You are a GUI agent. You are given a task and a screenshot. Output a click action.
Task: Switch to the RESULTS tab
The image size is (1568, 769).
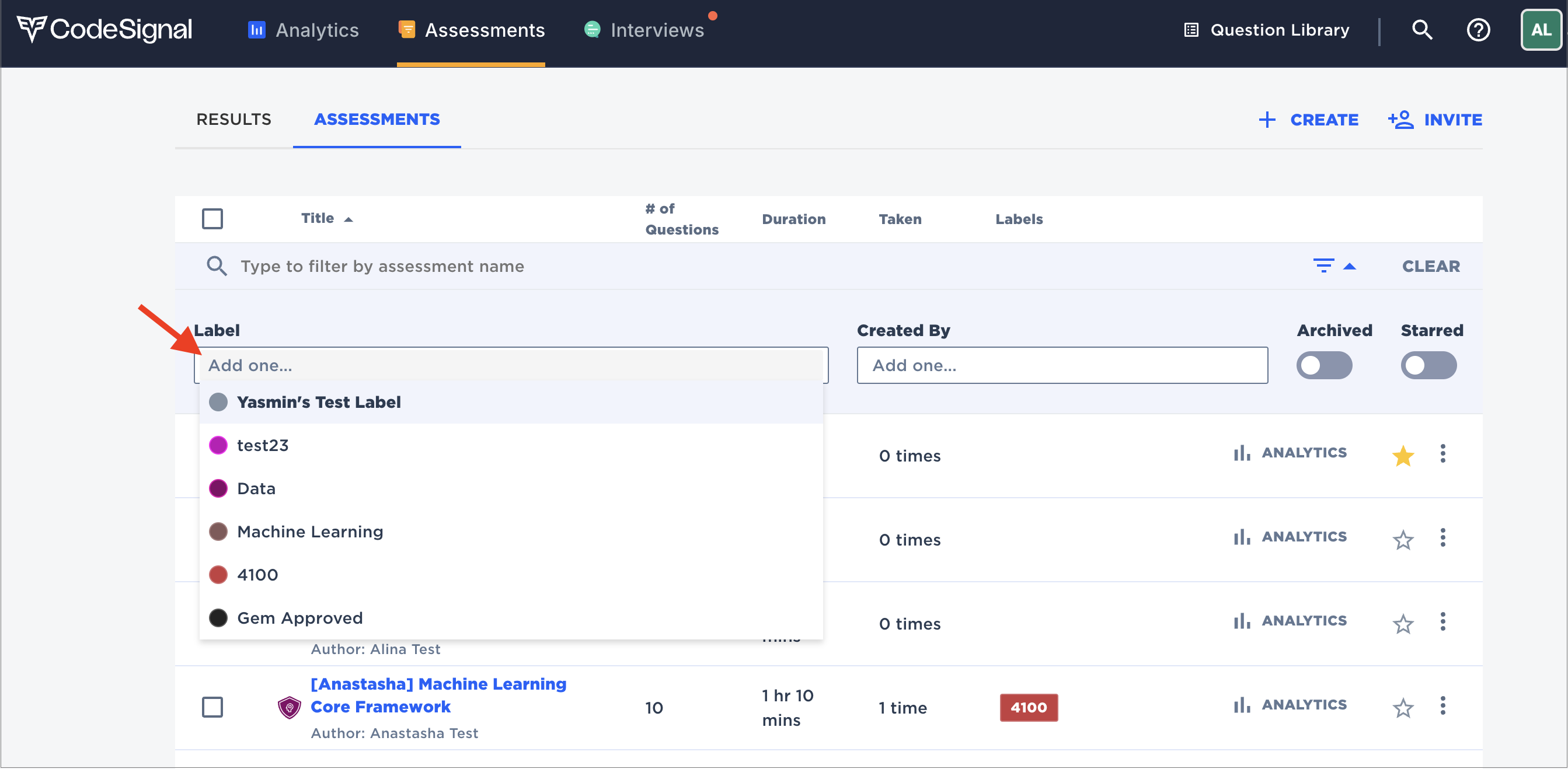234,119
